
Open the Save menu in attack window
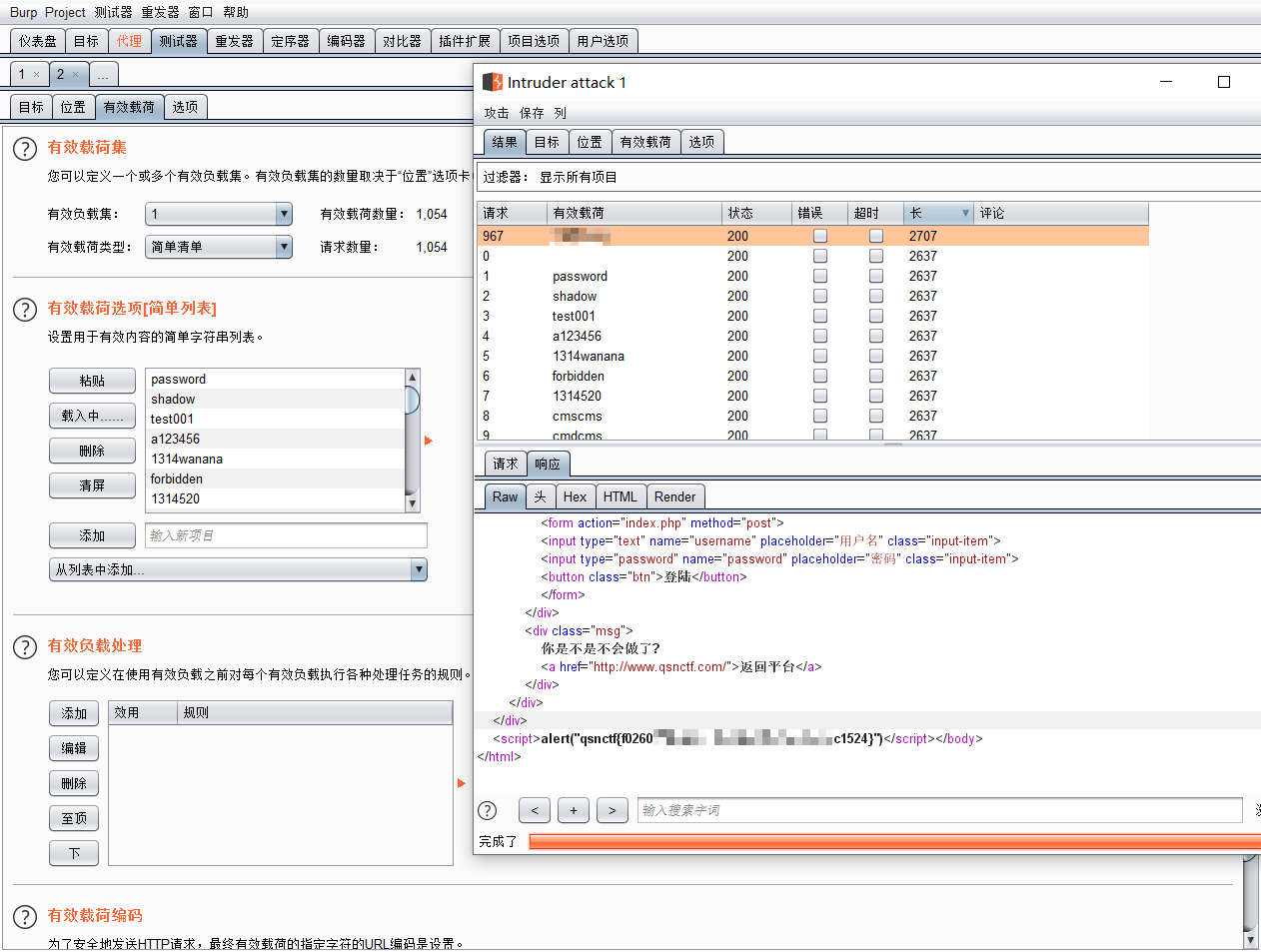pos(532,113)
